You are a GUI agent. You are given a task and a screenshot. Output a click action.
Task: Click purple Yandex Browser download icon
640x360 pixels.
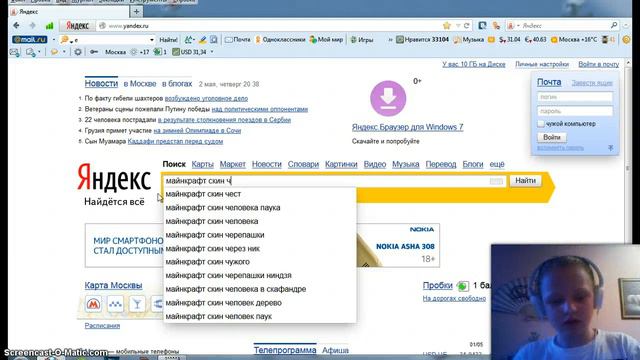[388, 98]
